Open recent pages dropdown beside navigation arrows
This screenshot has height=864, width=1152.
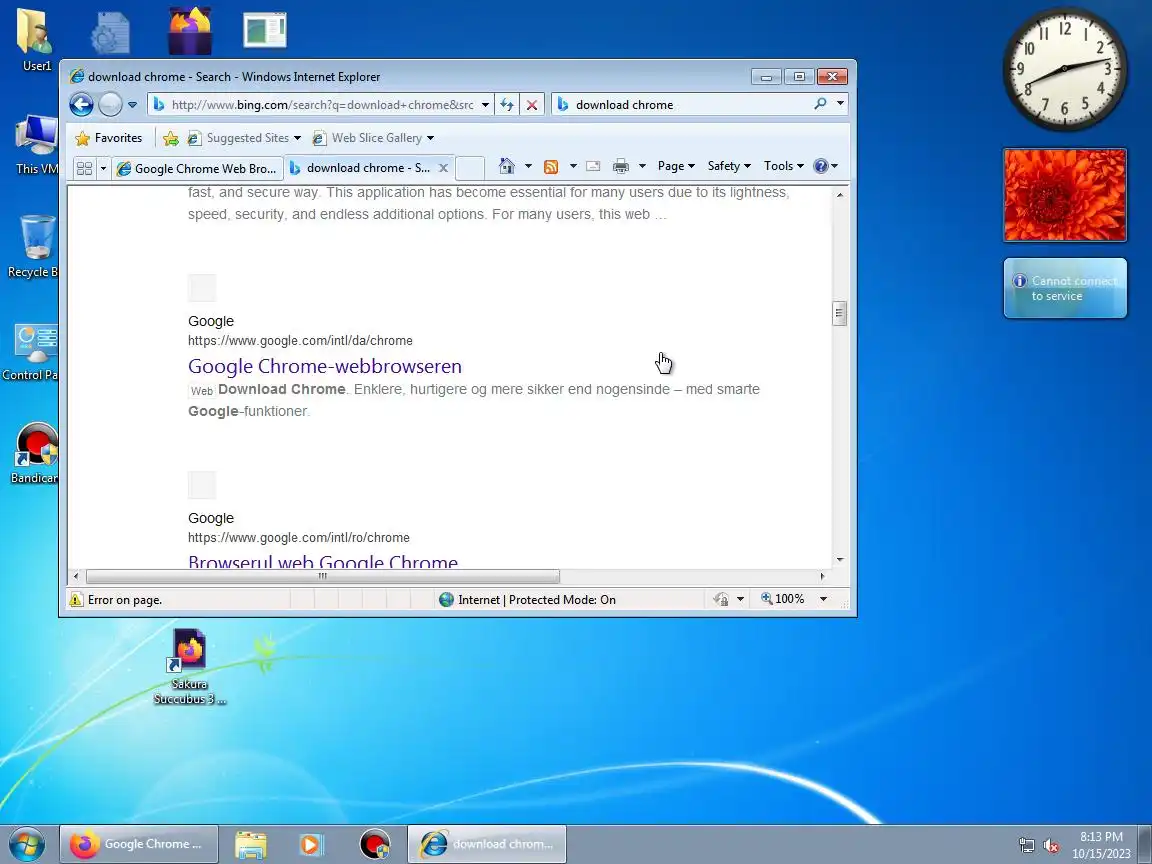(132, 105)
